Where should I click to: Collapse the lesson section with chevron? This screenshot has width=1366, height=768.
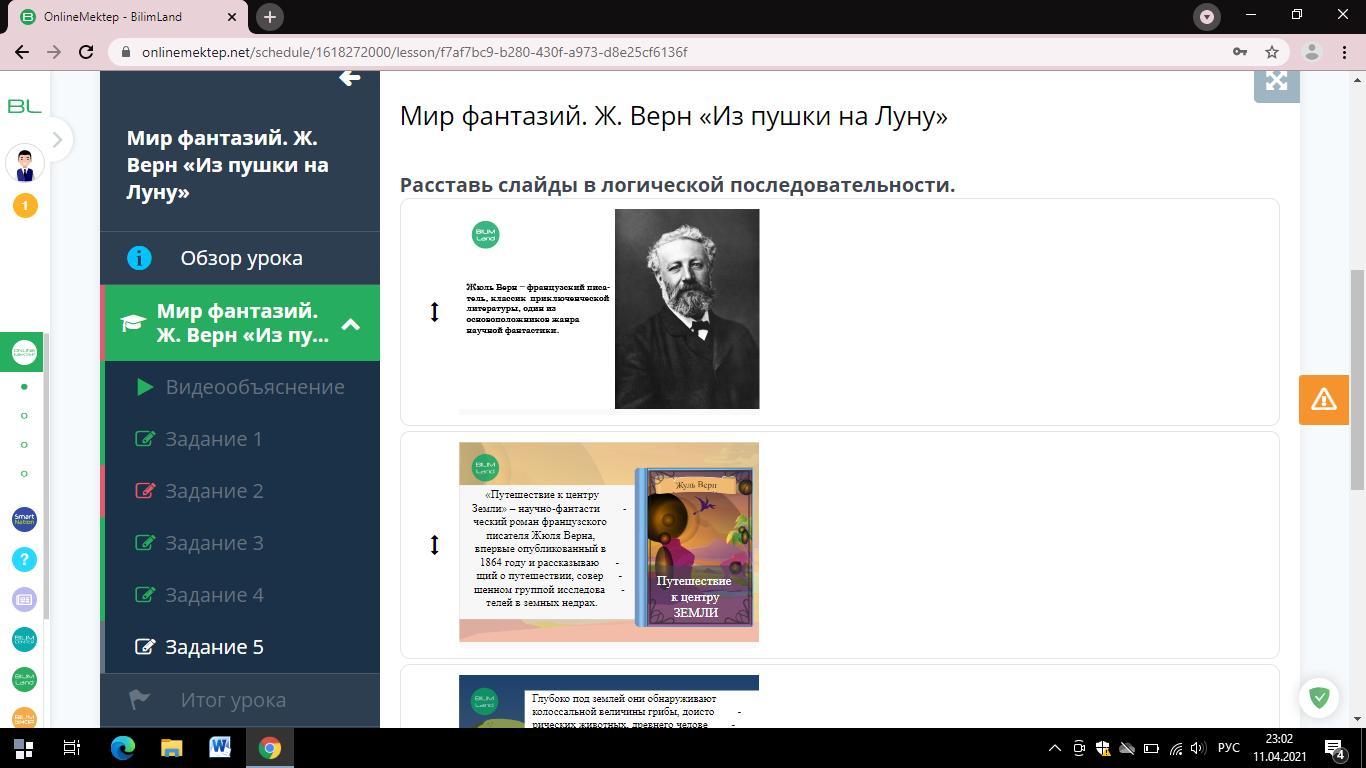(351, 324)
